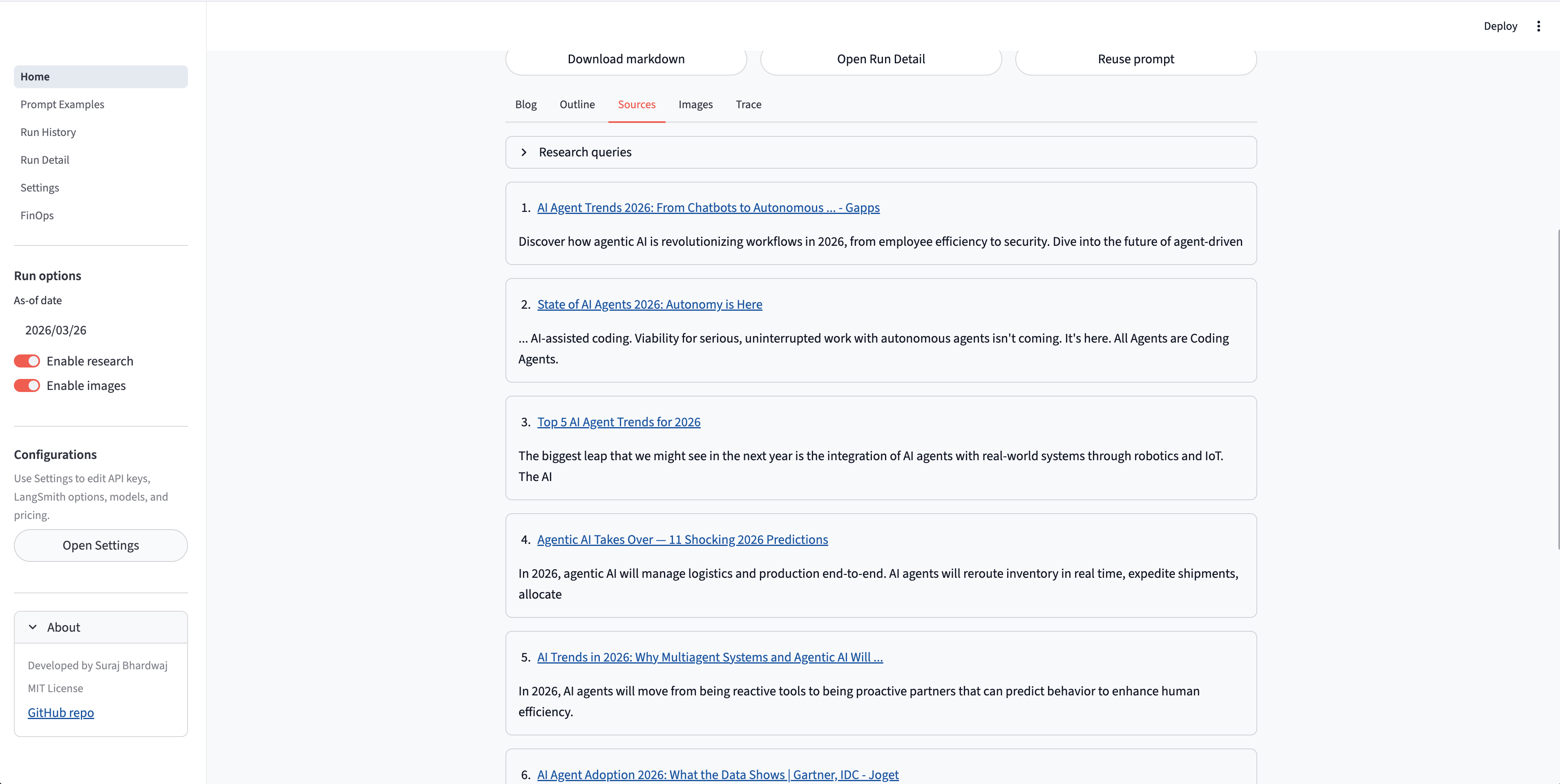The width and height of the screenshot is (1560, 784).
Task: Click the Reuse prompt button
Action: click(1135, 59)
